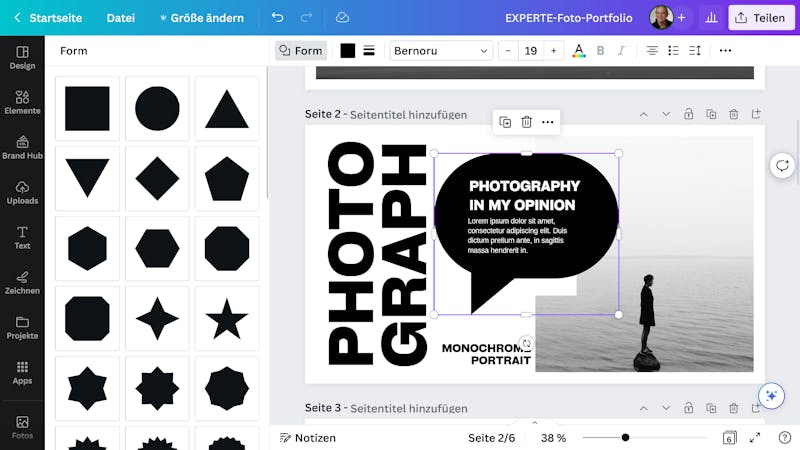Open the Design sidebar panel

[22, 58]
